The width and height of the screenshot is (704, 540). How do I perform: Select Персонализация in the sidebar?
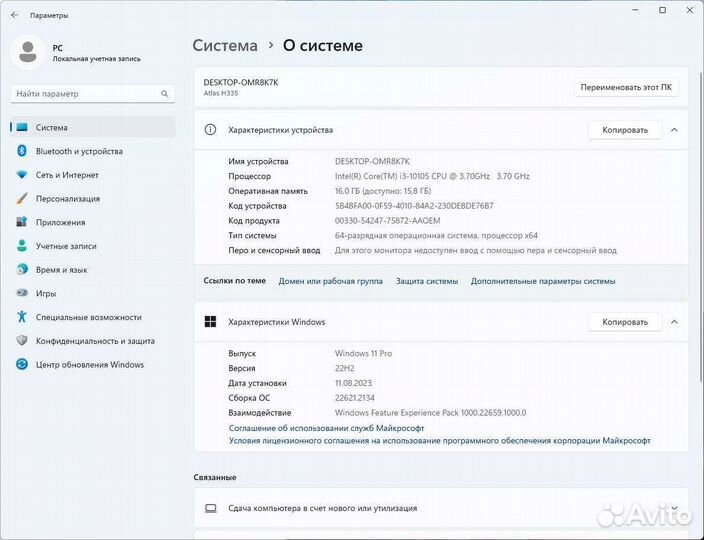(x=92, y=198)
